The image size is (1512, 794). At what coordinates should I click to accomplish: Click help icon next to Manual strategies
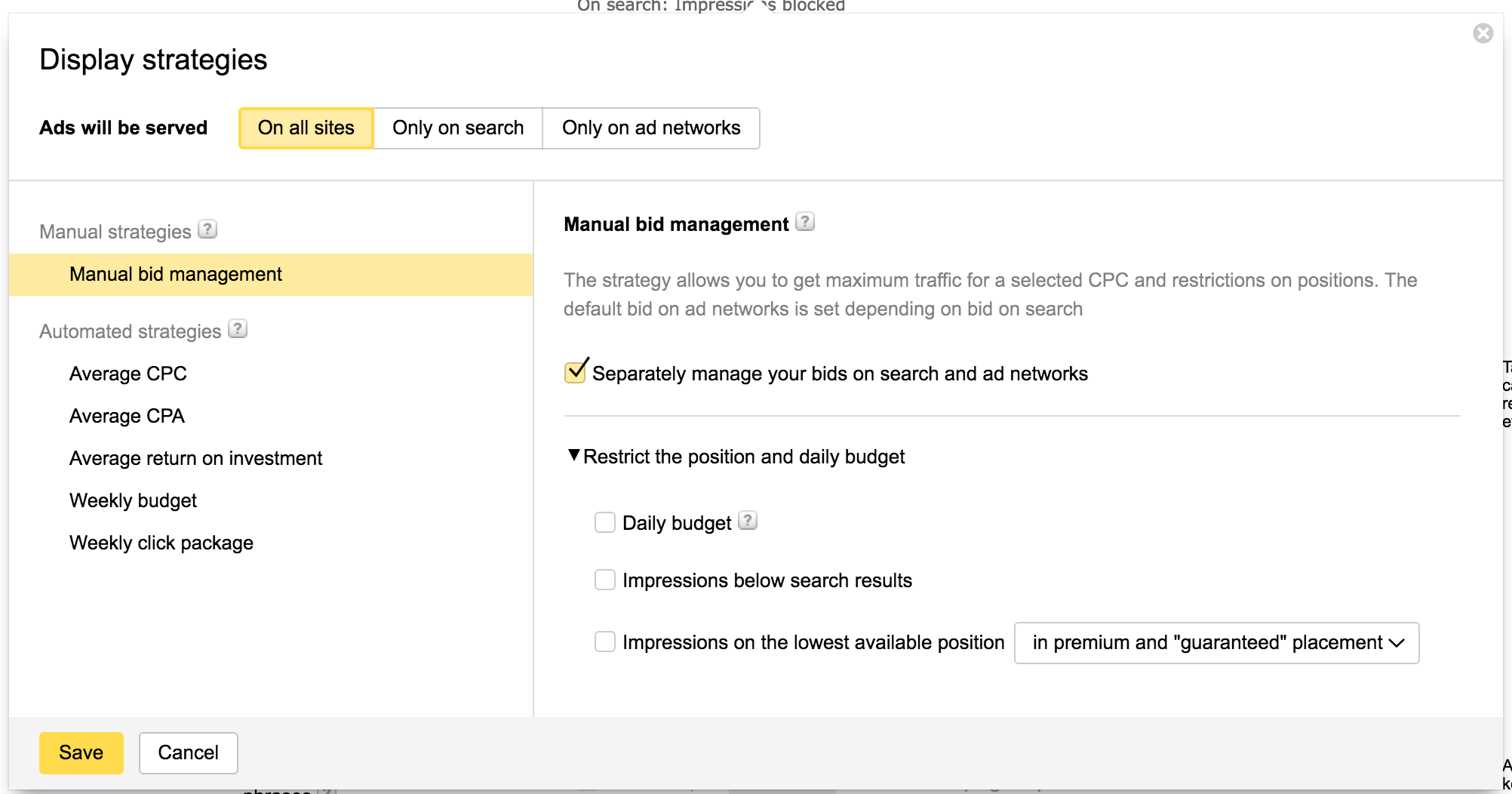coord(207,229)
